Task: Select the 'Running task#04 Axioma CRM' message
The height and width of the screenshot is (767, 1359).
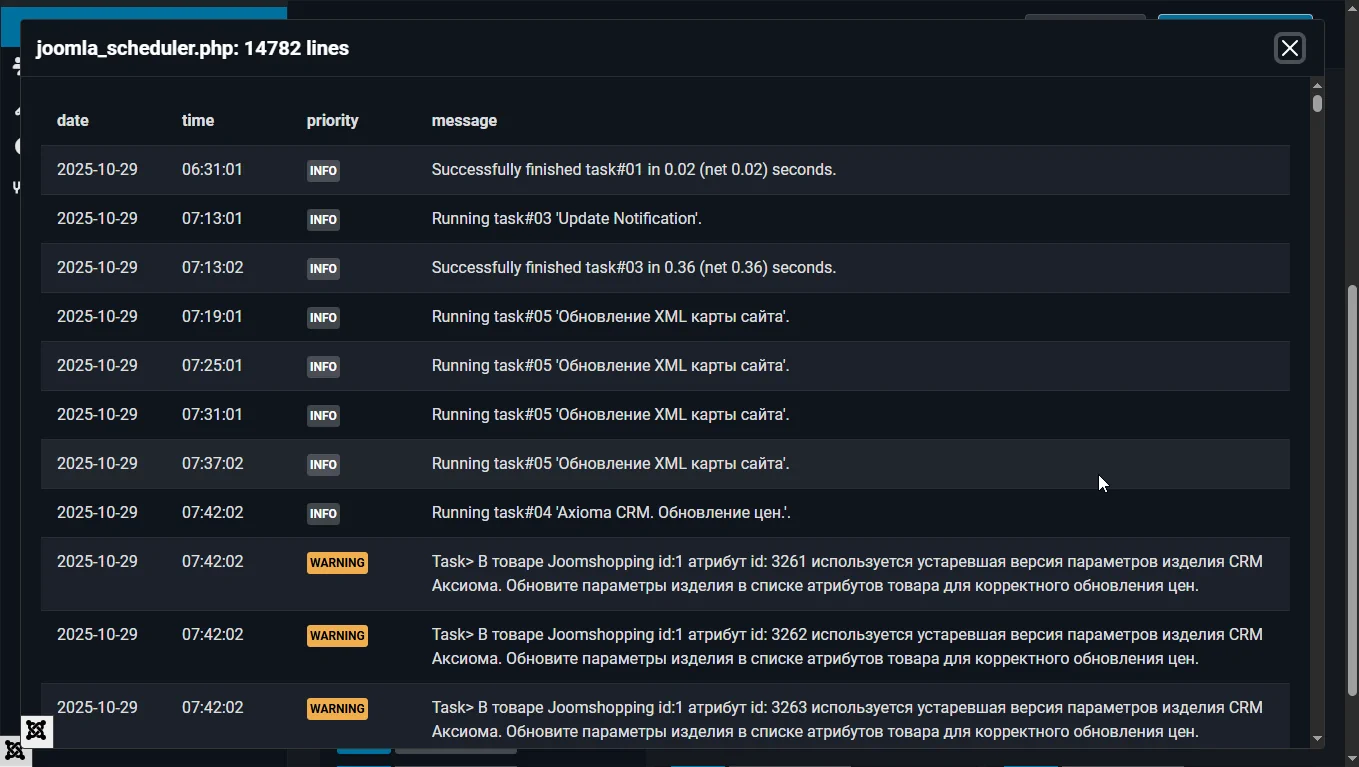Action: (611, 513)
